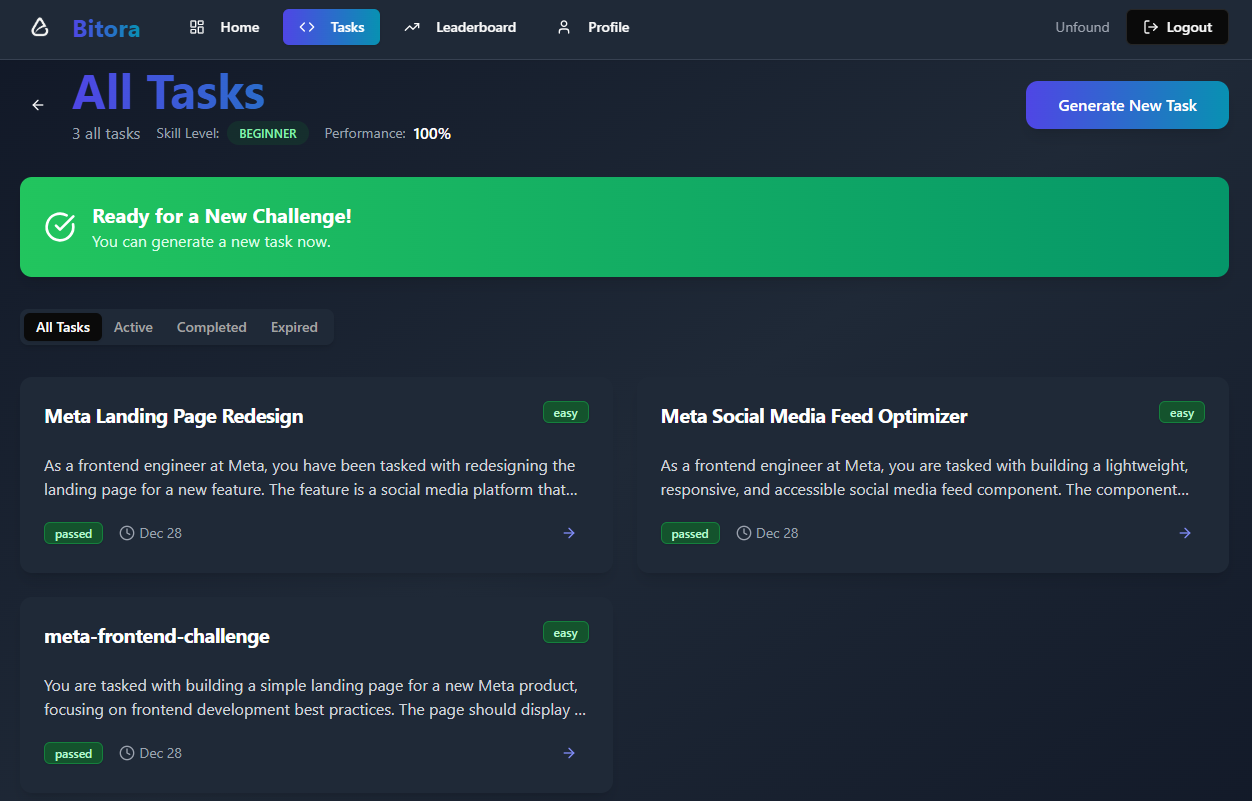This screenshot has height=801, width=1252.
Task: Select the All Tasks filter tab
Action: point(62,327)
